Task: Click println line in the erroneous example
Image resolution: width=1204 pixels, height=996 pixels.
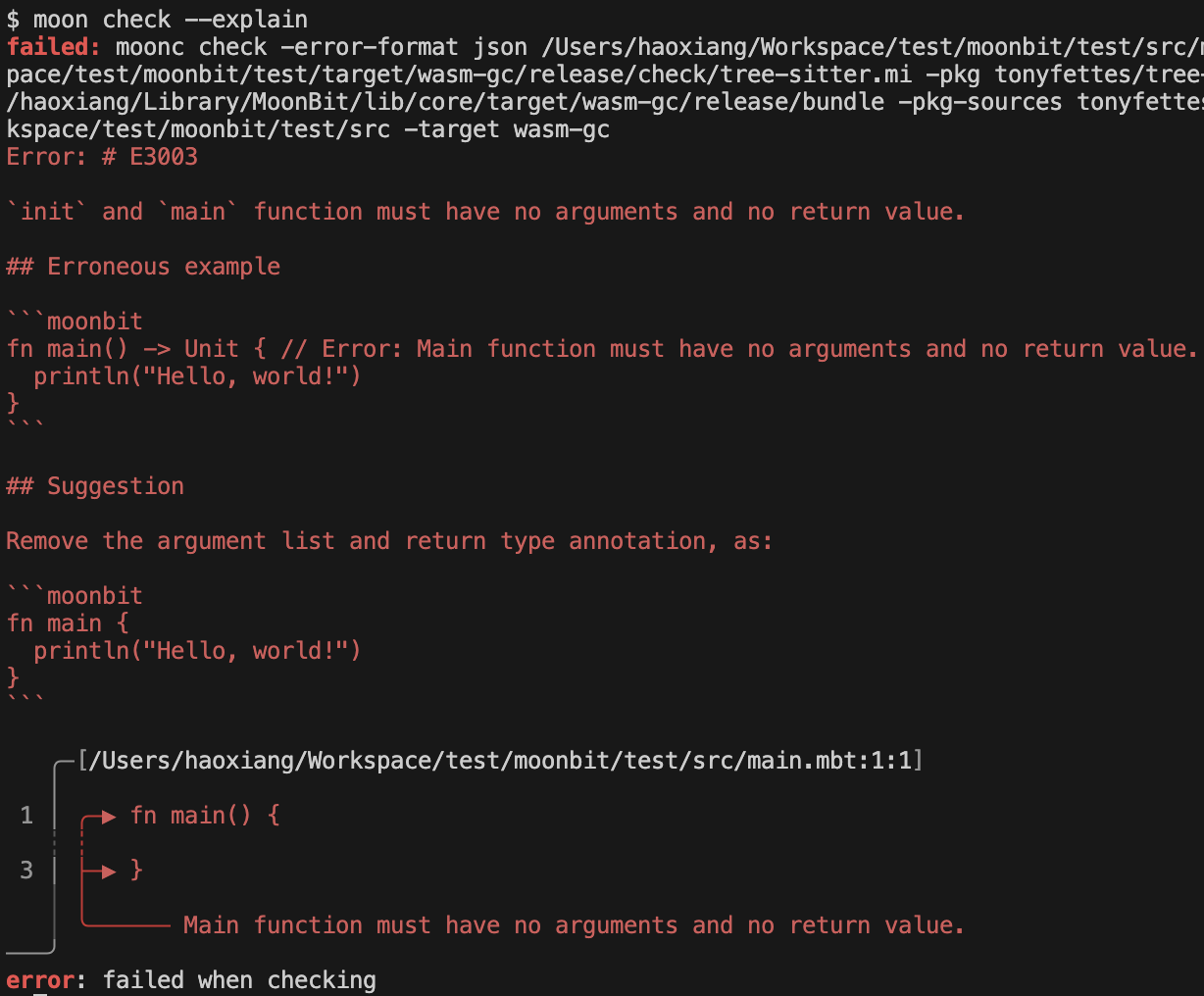Action: [197, 376]
